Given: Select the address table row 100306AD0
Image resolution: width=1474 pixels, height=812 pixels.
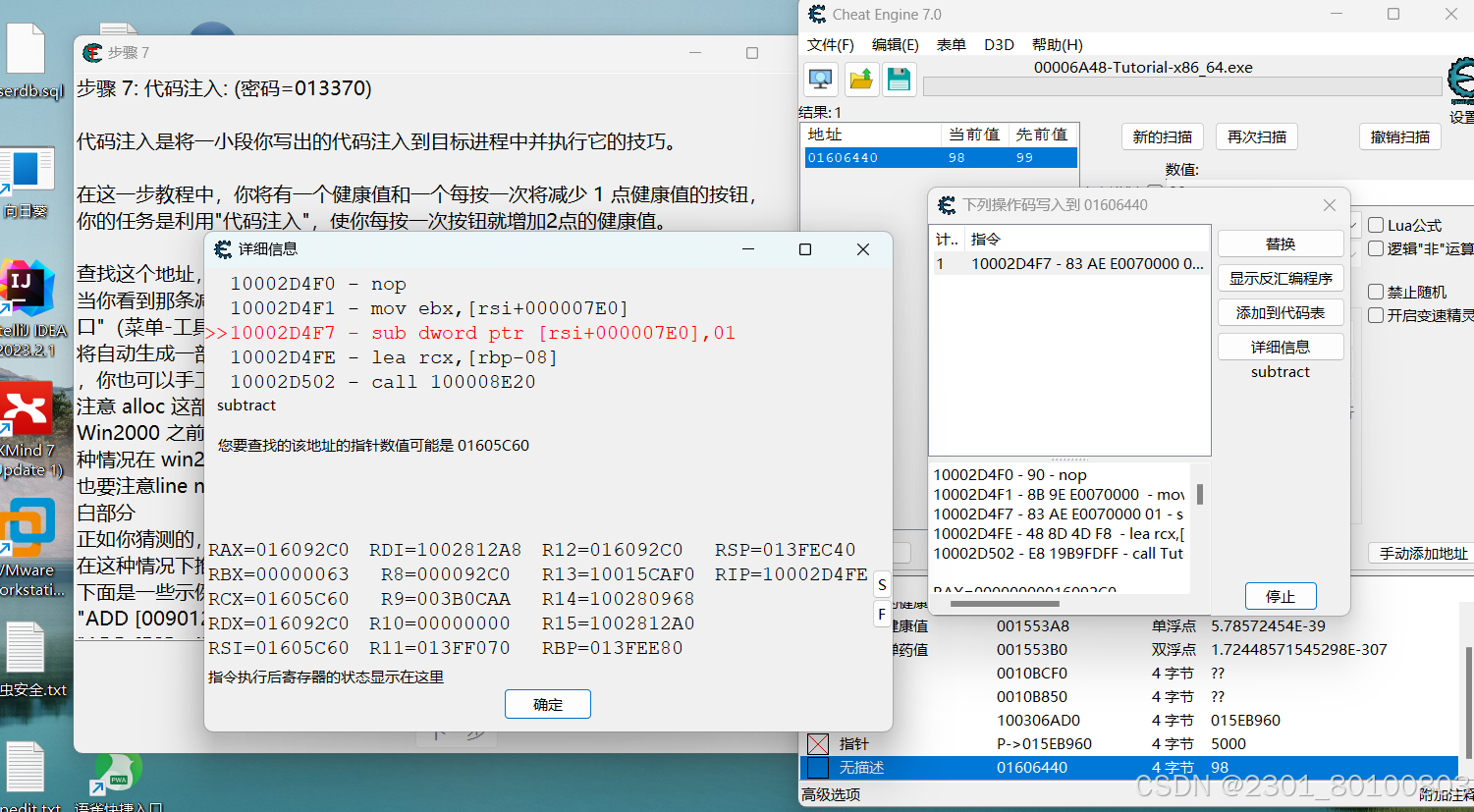Looking at the screenshot, I should (1129, 720).
